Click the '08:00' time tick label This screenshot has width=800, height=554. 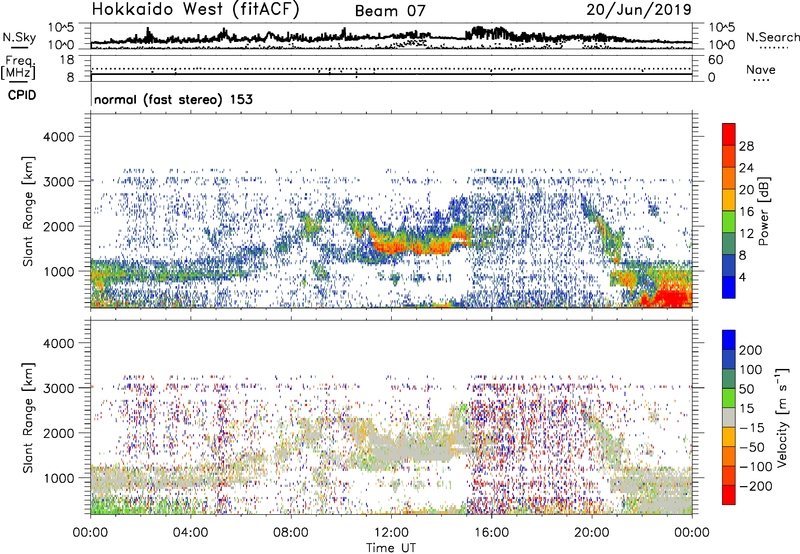[291, 533]
